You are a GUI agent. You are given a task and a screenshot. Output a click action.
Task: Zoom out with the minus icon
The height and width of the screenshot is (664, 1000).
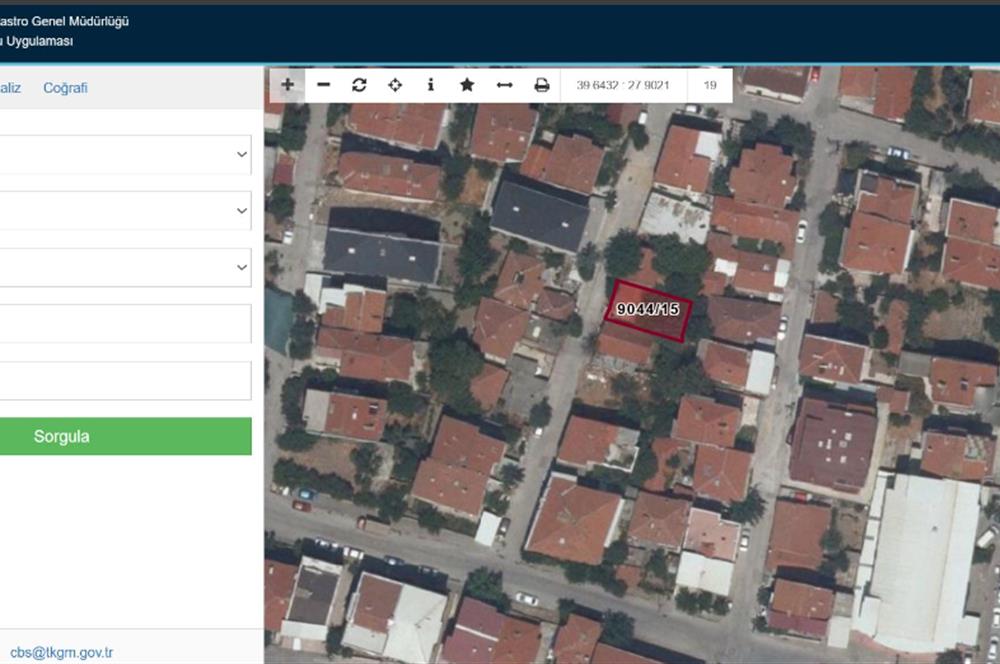point(323,85)
